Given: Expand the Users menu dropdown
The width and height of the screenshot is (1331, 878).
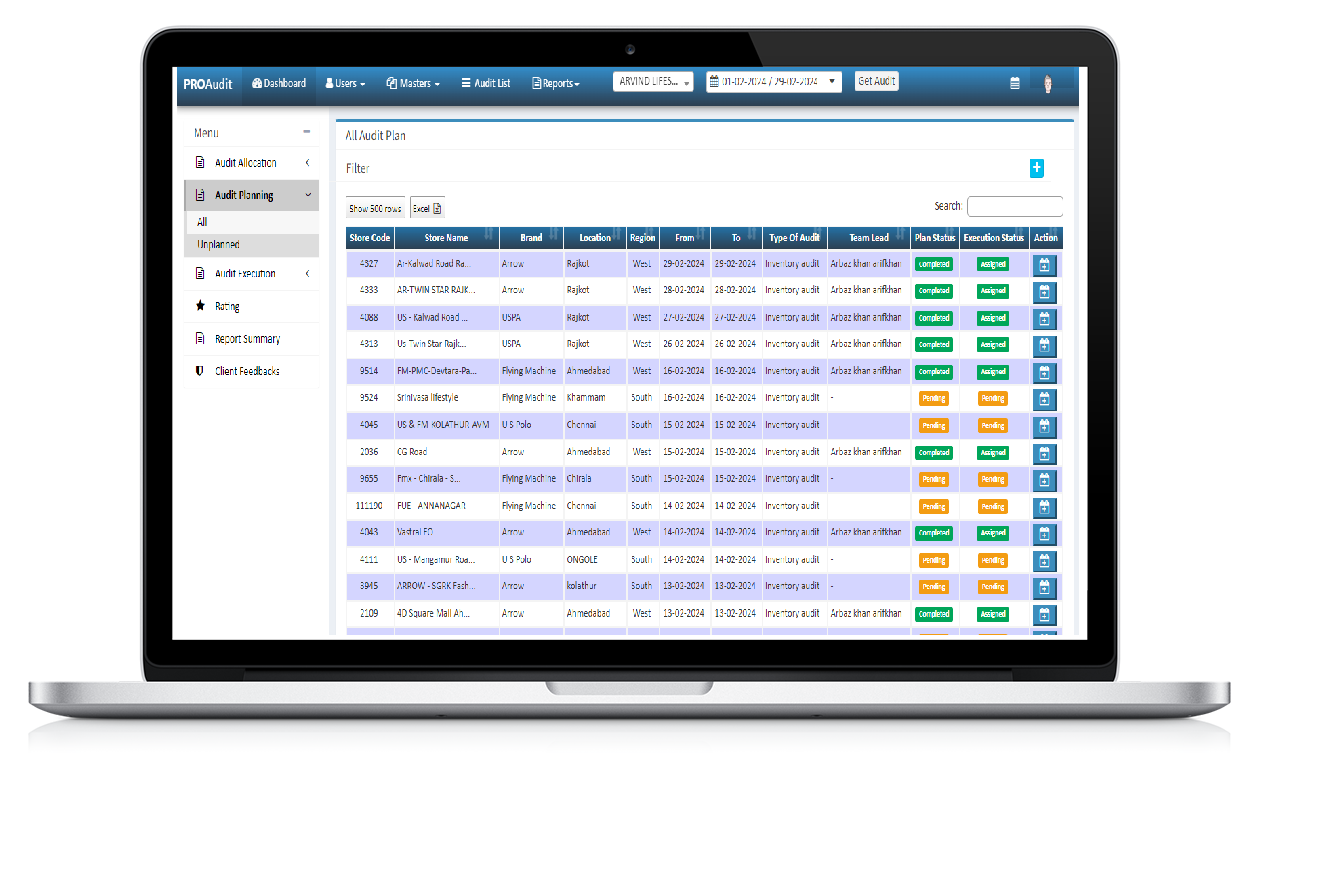Looking at the screenshot, I should (345, 84).
